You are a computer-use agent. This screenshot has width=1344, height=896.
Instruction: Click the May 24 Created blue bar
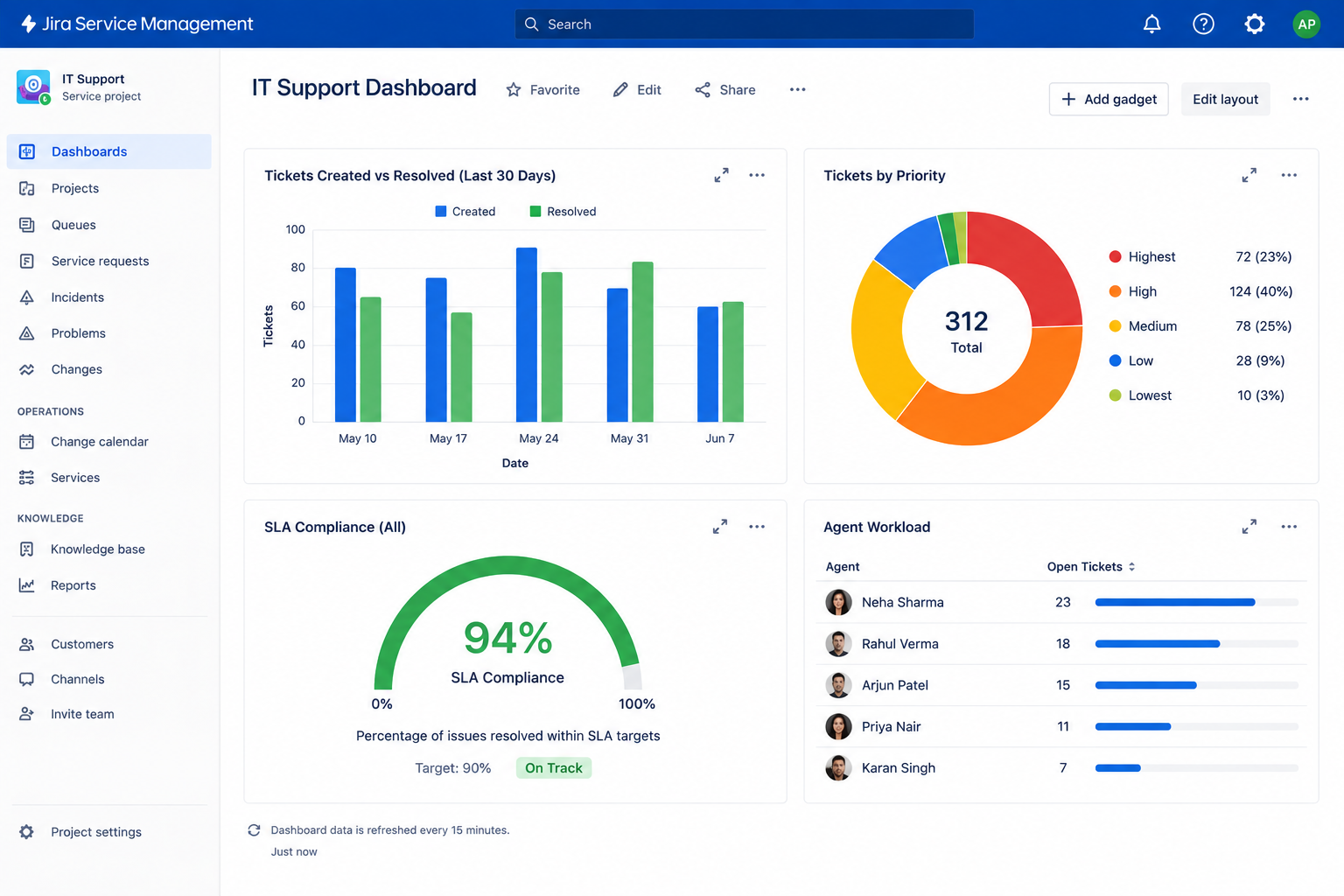click(527, 335)
